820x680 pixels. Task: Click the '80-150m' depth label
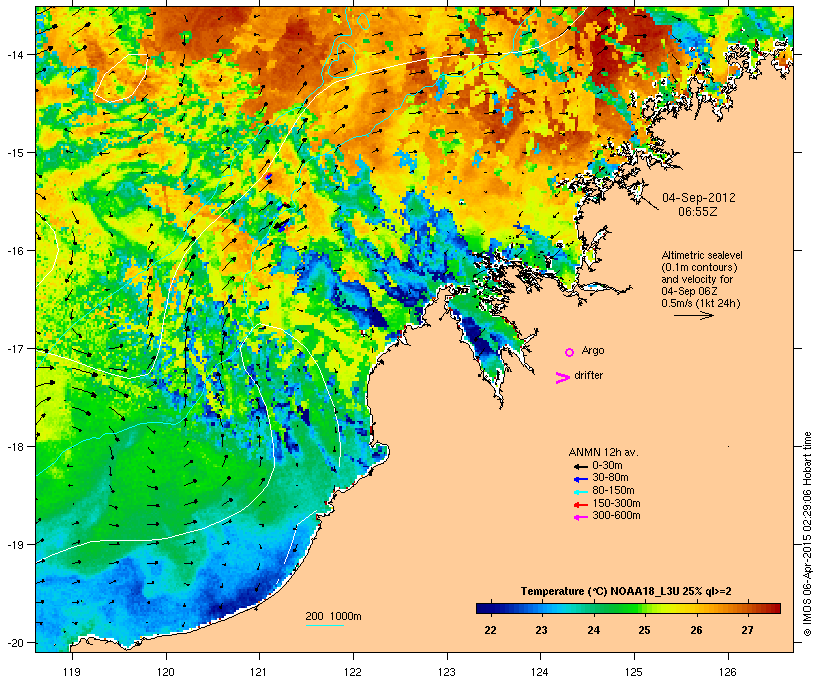click(x=613, y=491)
